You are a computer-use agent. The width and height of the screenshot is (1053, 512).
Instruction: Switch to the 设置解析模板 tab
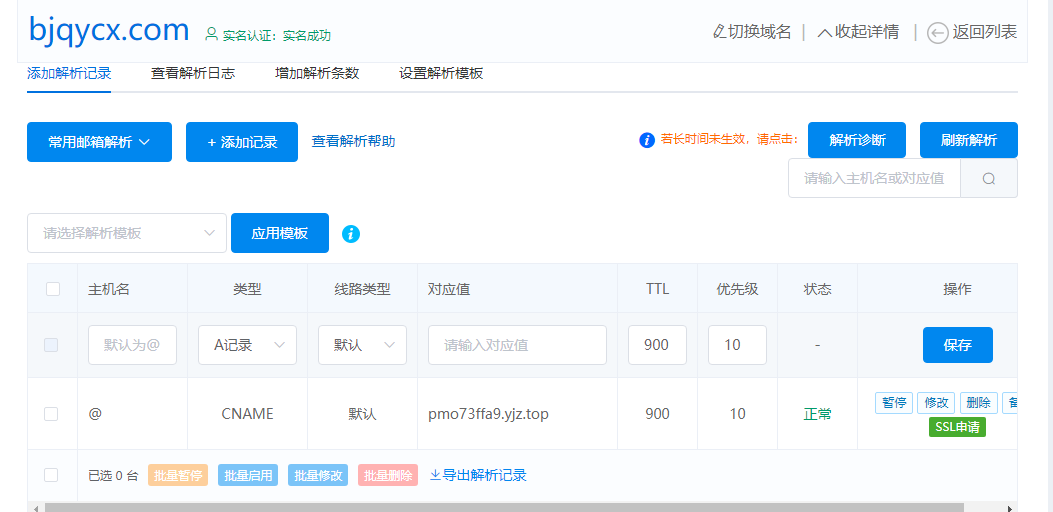pos(441,73)
